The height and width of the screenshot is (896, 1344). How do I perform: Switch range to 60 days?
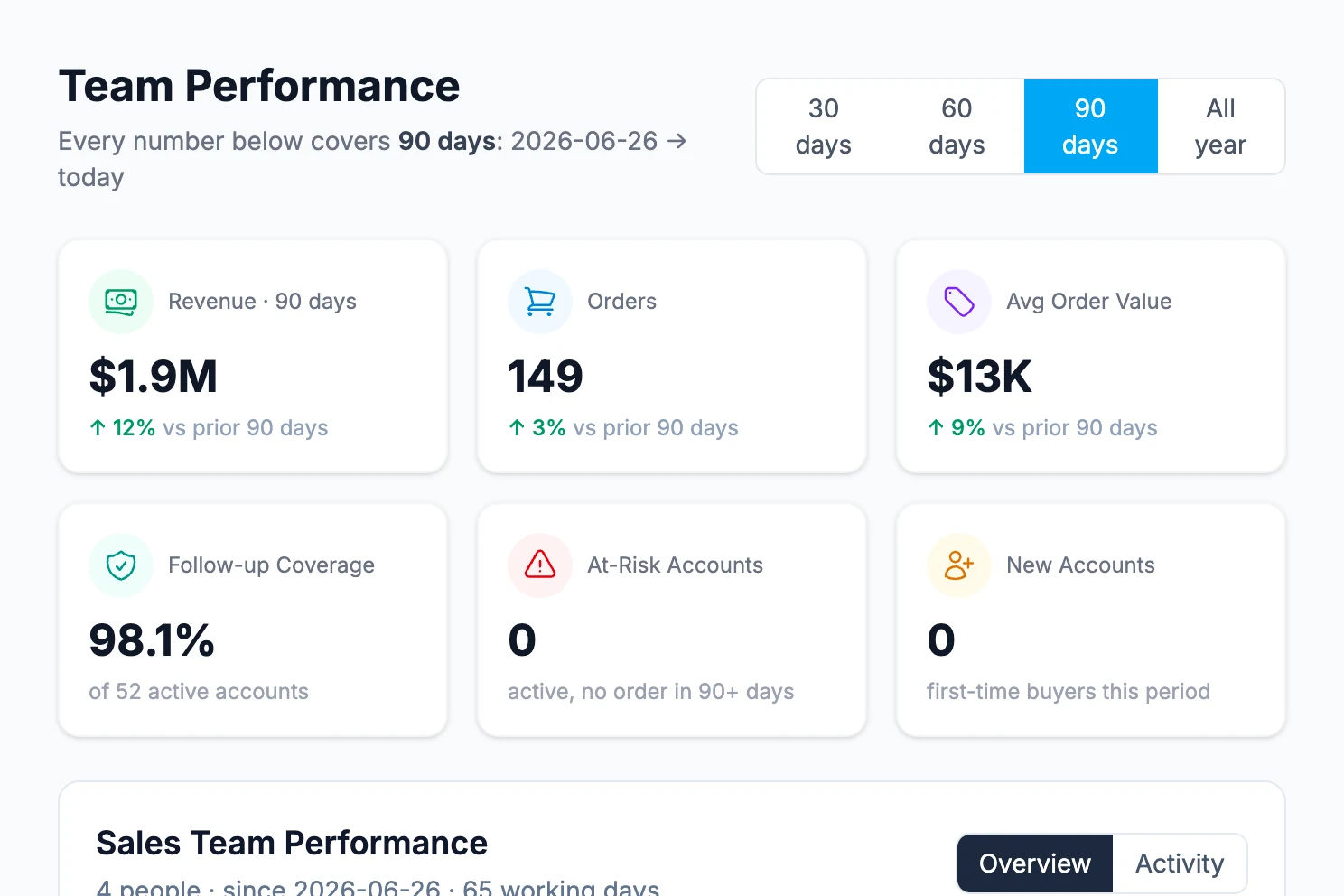(x=957, y=126)
